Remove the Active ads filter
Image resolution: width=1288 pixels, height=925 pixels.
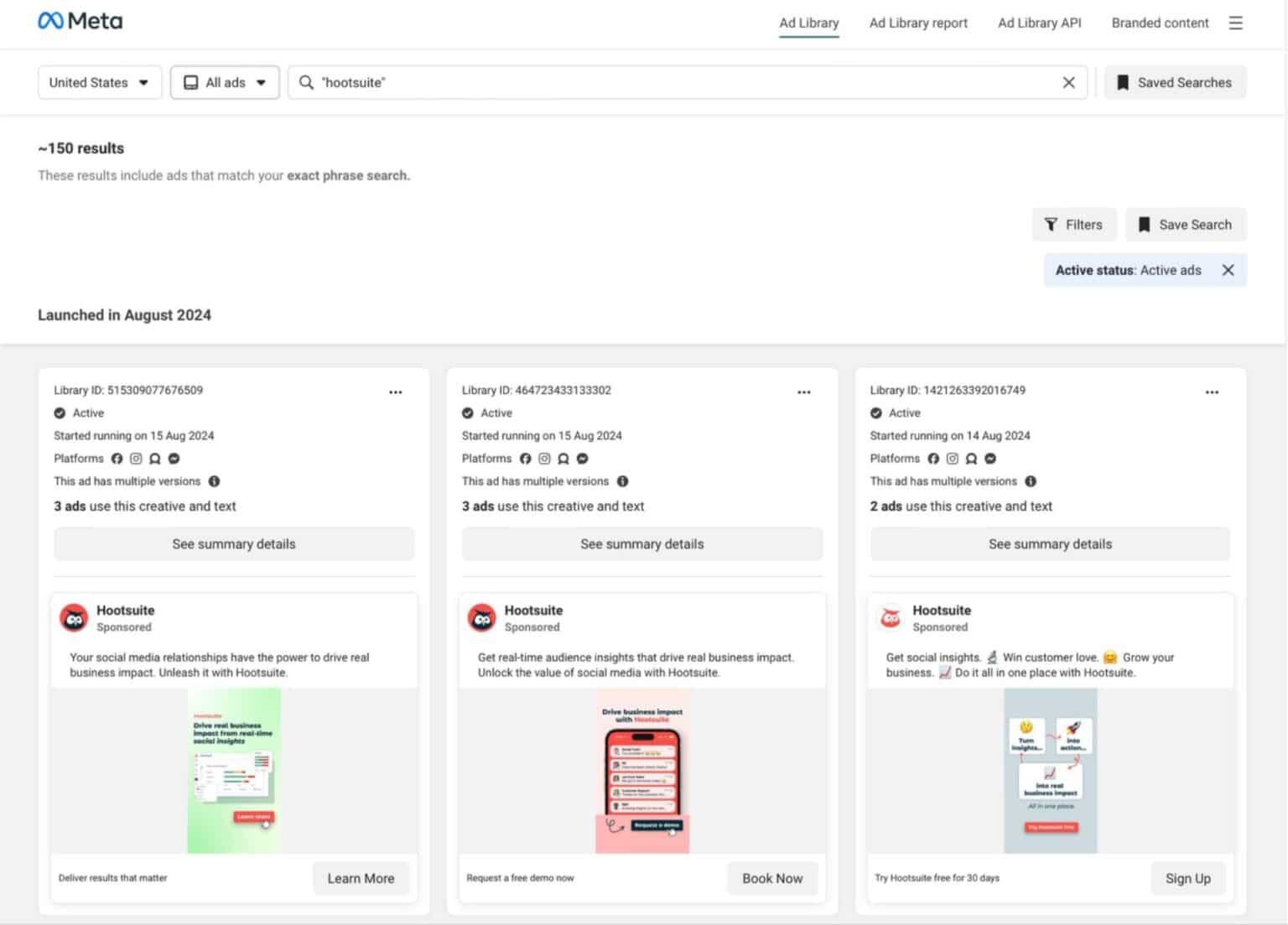[x=1228, y=269]
